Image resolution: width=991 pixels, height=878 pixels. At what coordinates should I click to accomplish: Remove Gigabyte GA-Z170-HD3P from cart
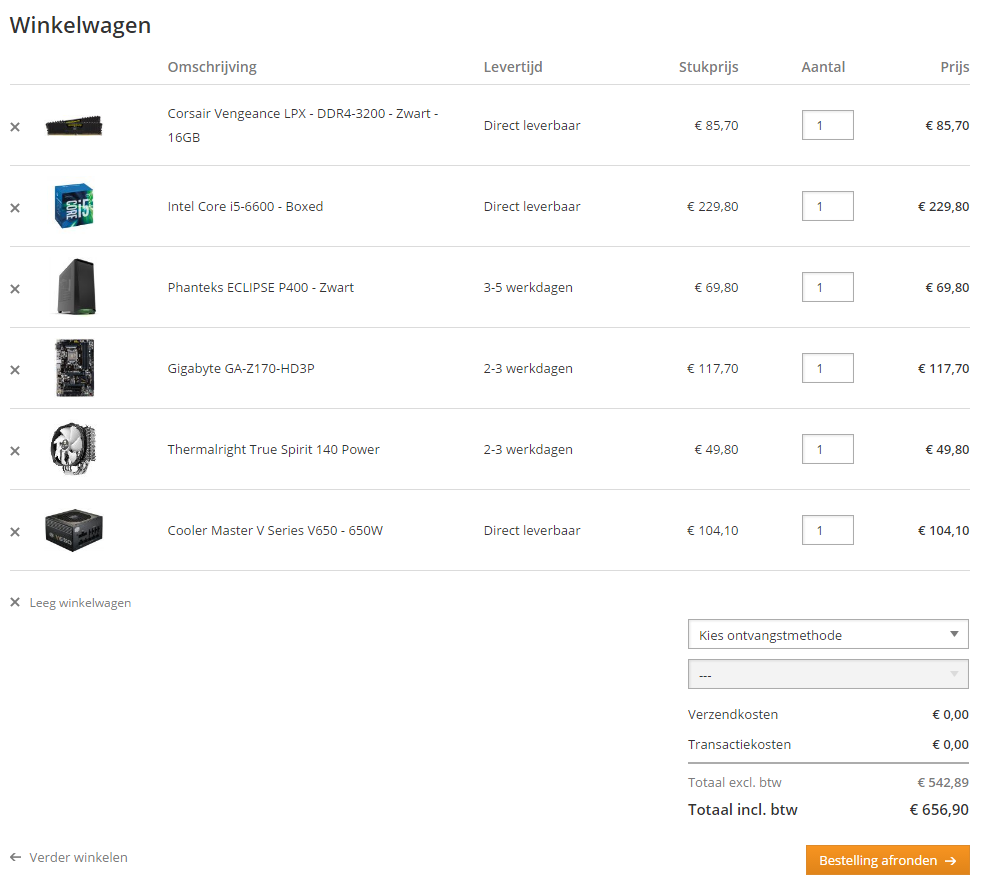[15, 370]
